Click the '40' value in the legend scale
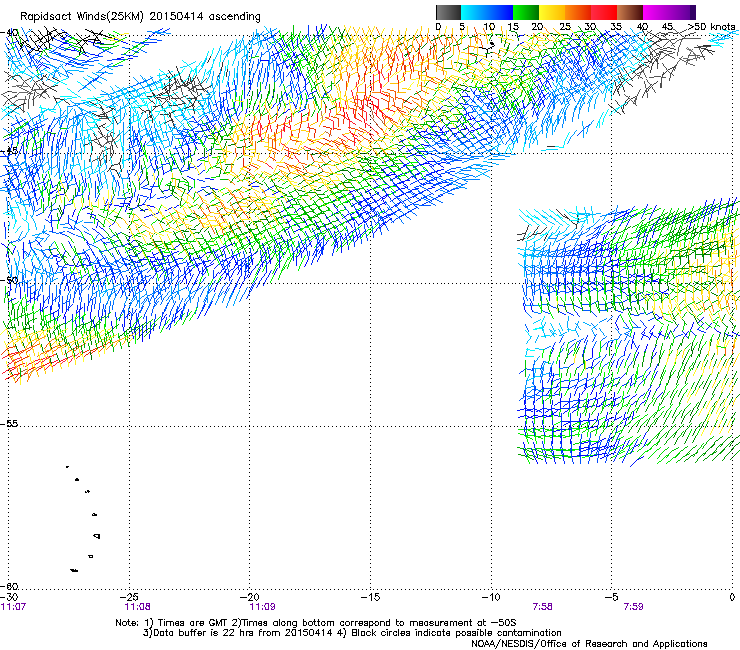 click(x=642, y=27)
